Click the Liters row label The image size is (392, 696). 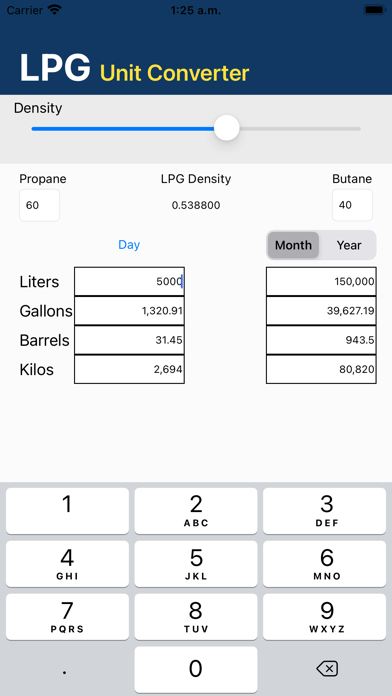click(x=39, y=282)
